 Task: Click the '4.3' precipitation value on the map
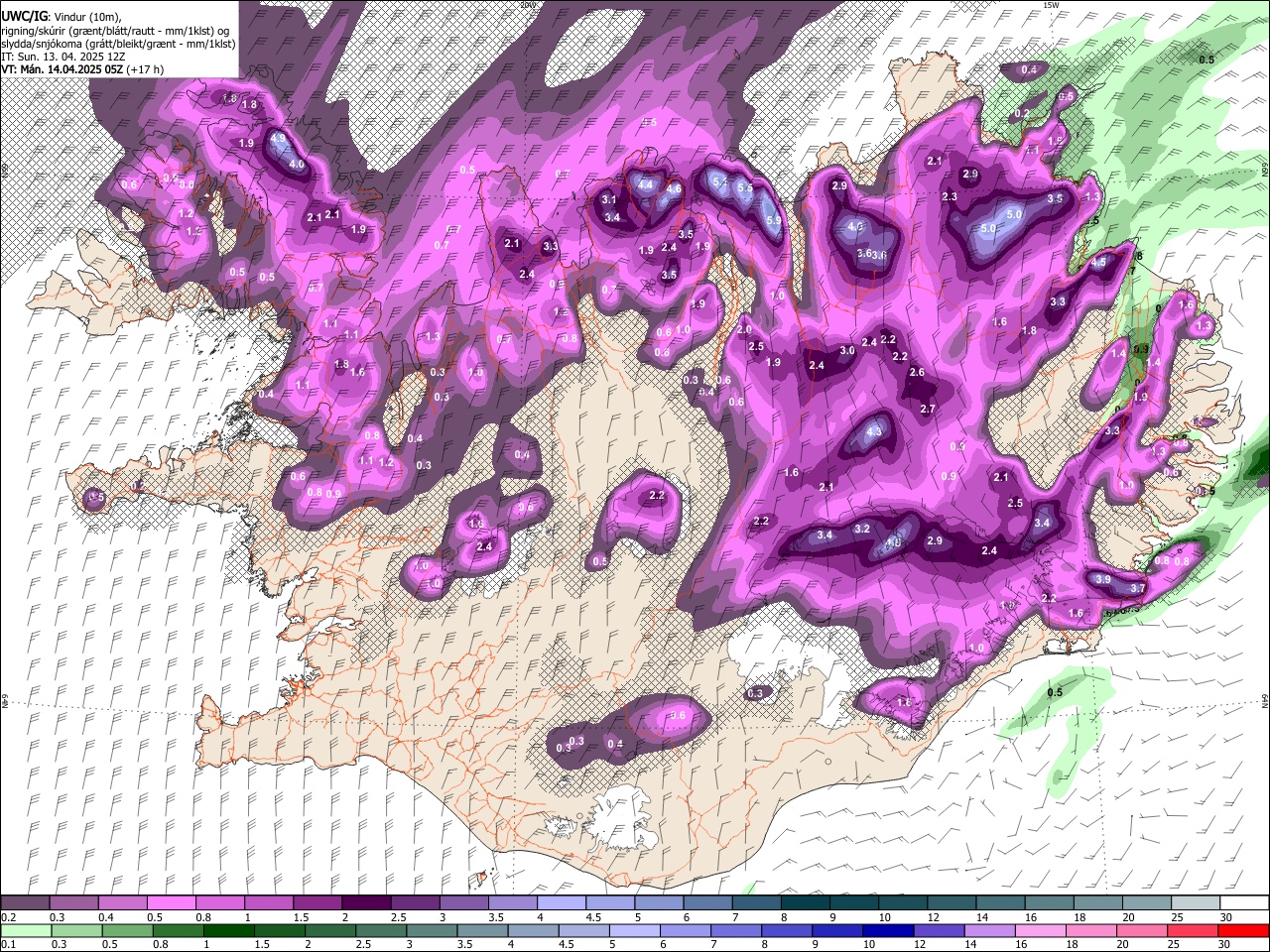tap(874, 432)
